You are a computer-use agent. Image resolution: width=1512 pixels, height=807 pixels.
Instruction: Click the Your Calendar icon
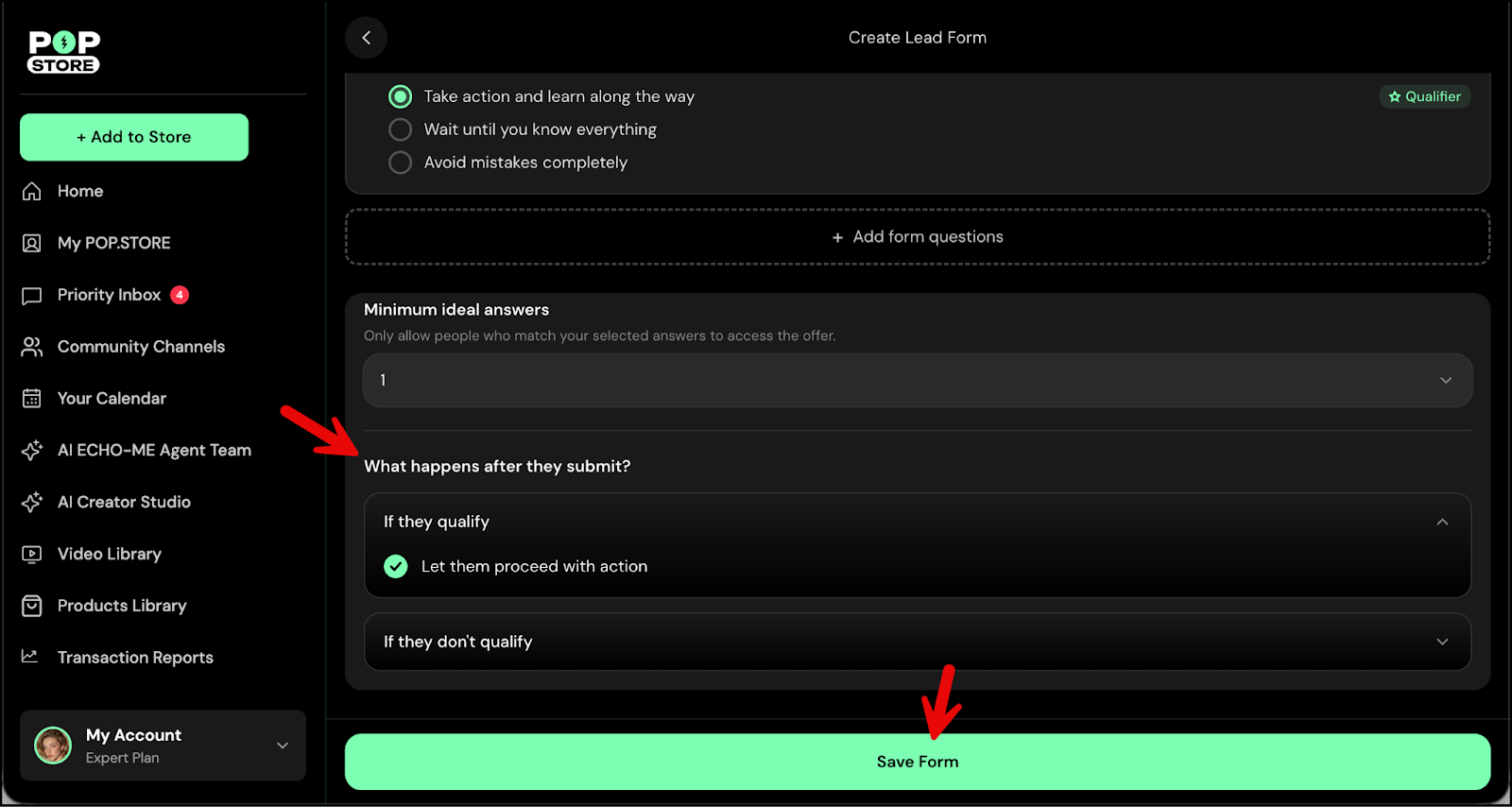pyautogui.click(x=32, y=399)
